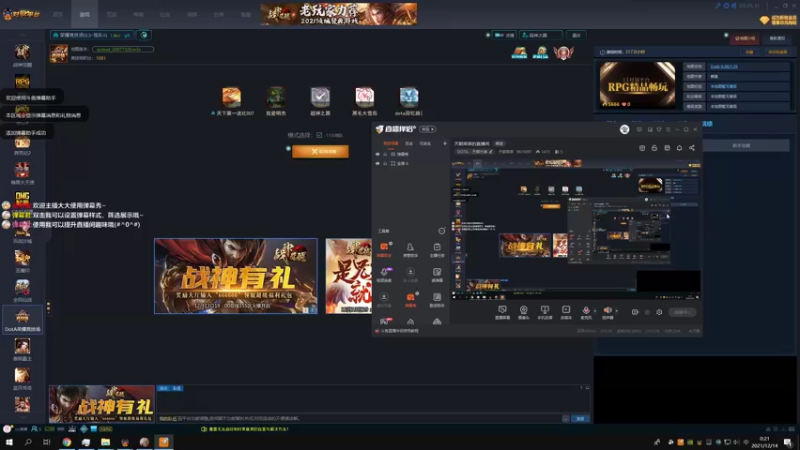Select the 天下第一 map icon in the room
800x450 pixels.
pos(231,96)
